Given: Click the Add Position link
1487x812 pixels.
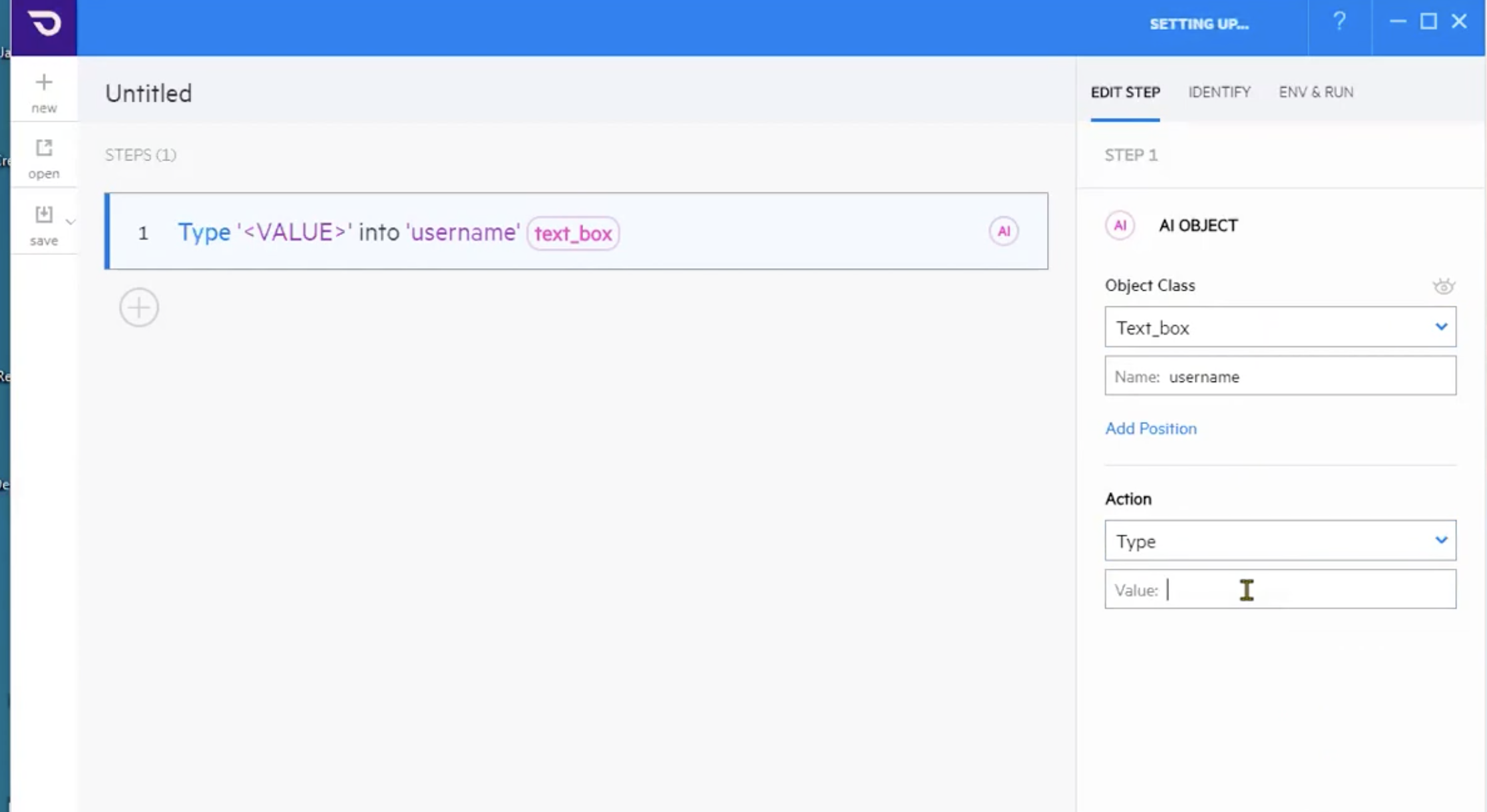Looking at the screenshot, I should (x=1151, y=428).
